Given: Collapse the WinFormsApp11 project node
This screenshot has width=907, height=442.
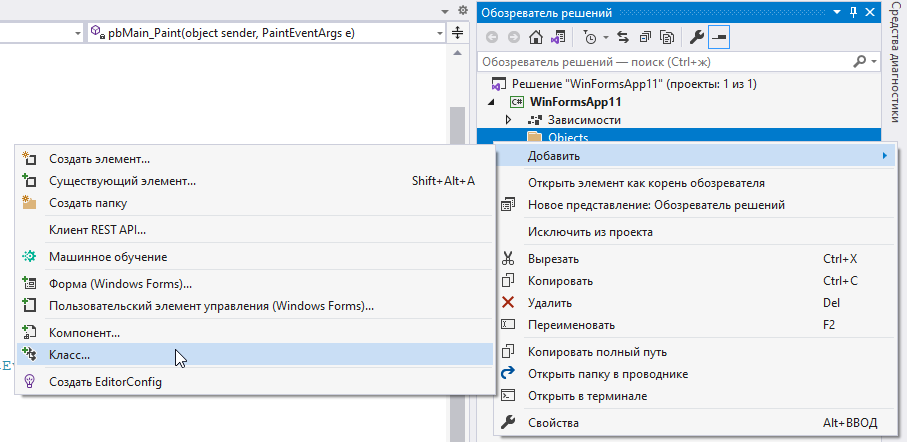Looking at the screenshot, I should tap(492, 102).
